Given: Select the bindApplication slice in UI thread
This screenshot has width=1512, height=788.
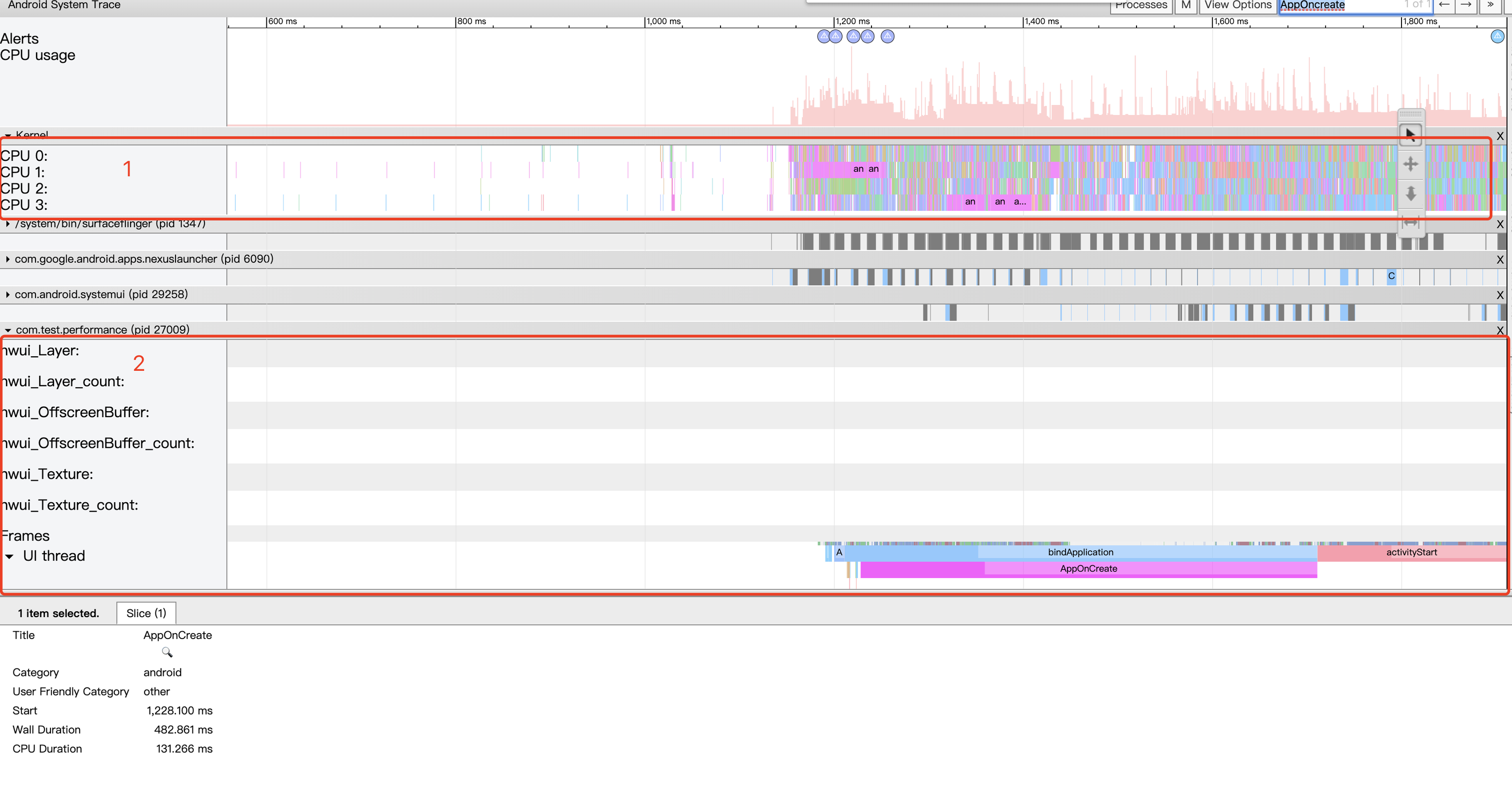Looking at the screenshot, I should point(1080,552).
